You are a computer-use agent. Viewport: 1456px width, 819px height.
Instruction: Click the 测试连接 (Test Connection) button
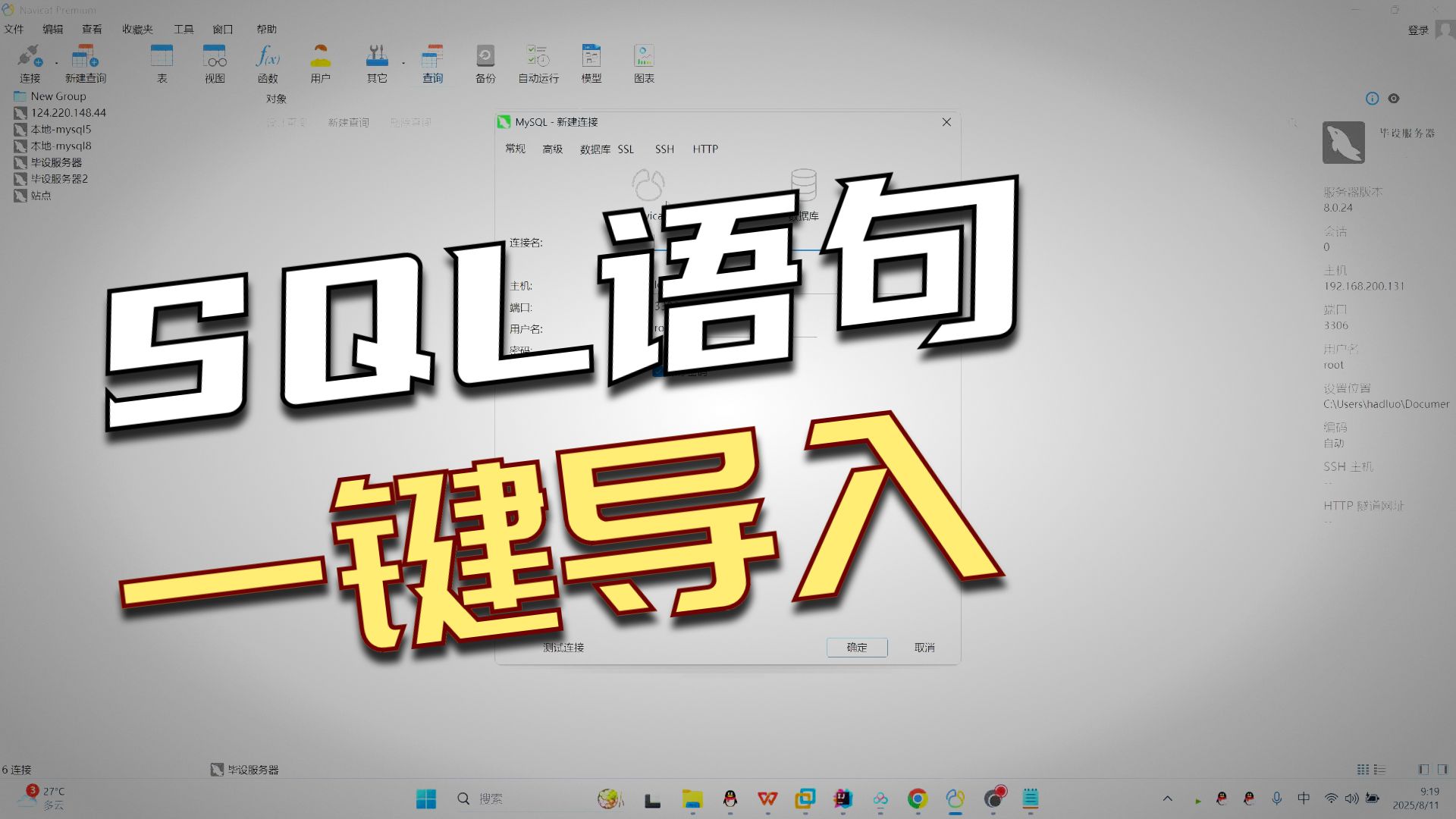[563, 647]
